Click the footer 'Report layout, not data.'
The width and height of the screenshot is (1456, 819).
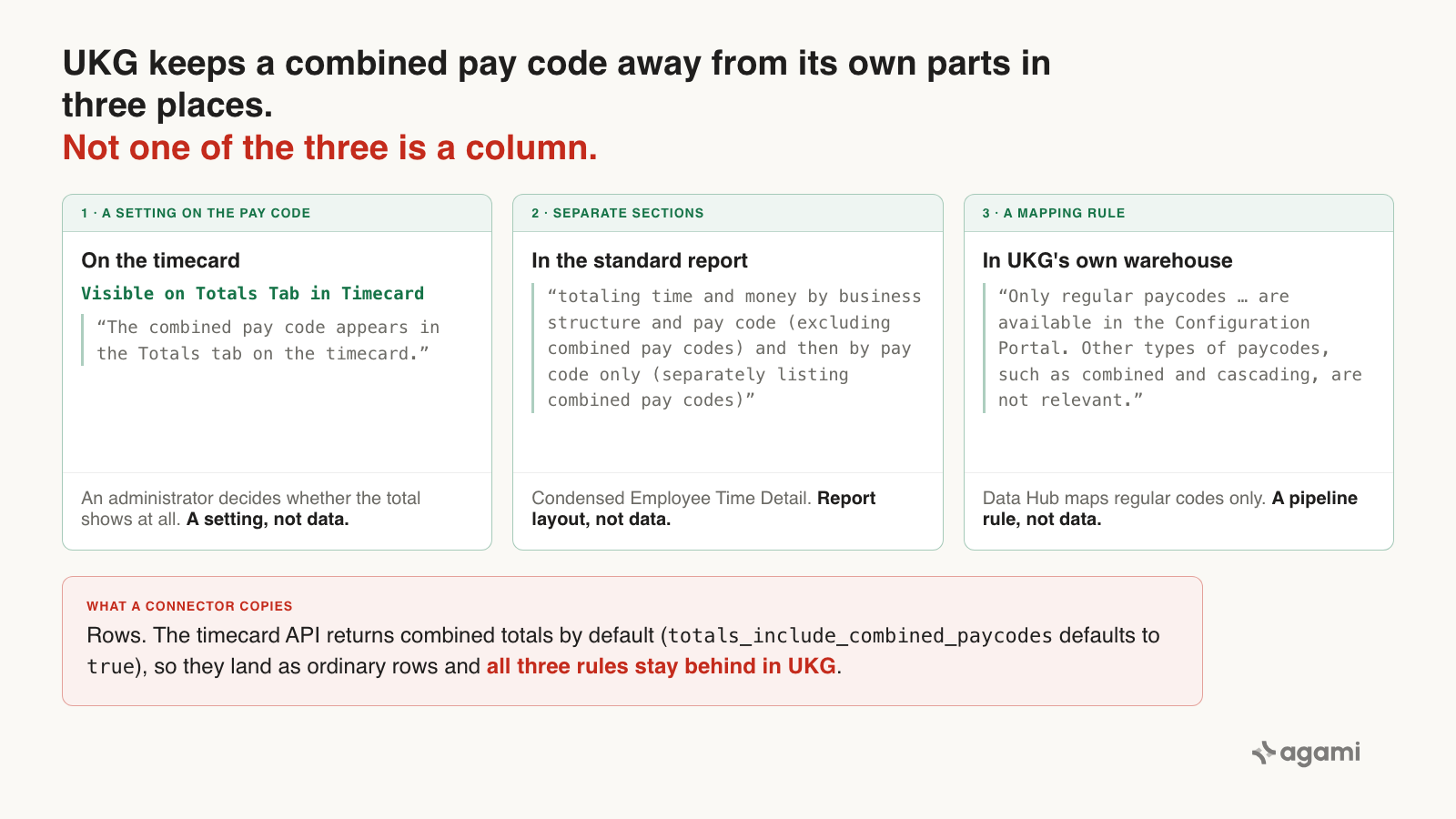[x=703, y=509]
